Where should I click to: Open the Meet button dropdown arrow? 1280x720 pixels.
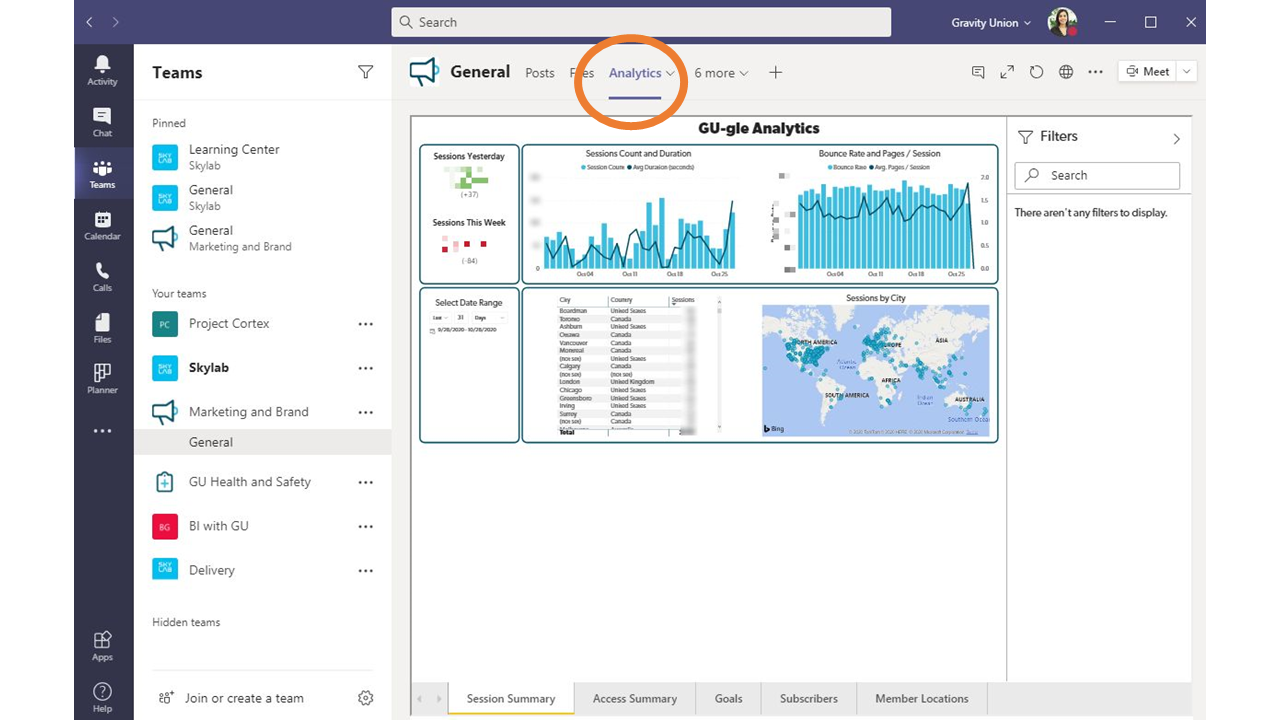click(x=1186, y=71)
